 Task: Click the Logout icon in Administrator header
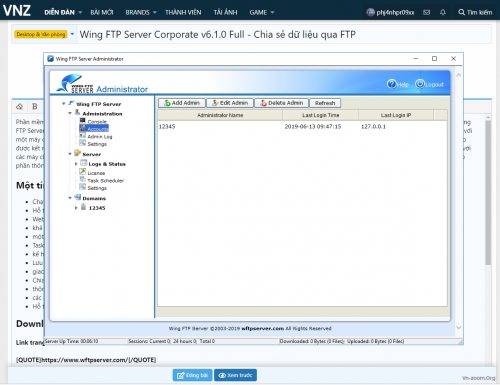coord(420,84)
